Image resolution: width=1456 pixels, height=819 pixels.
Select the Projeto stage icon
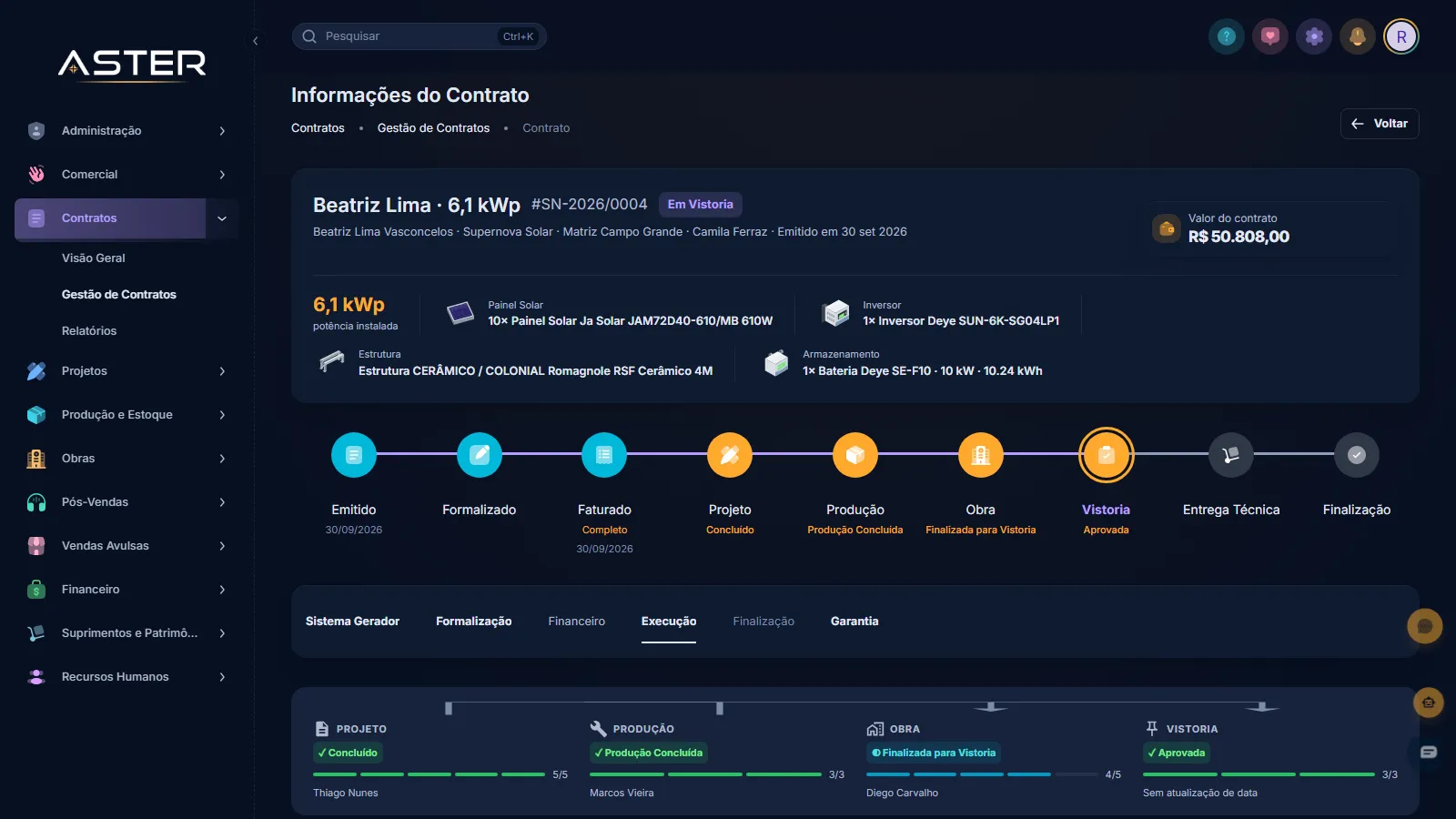point(730,455)
